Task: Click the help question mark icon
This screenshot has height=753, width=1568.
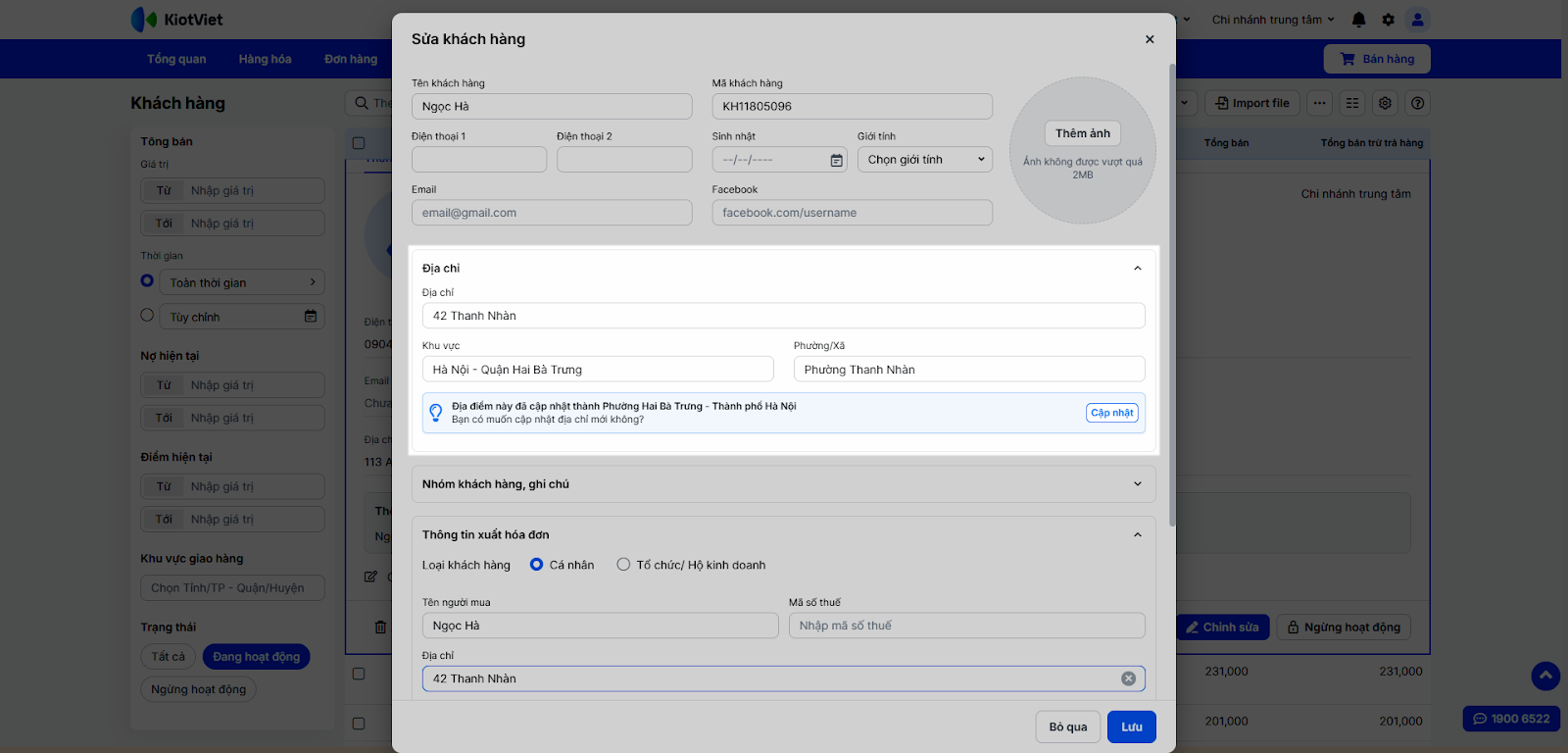Action: tap(1417, 103)
